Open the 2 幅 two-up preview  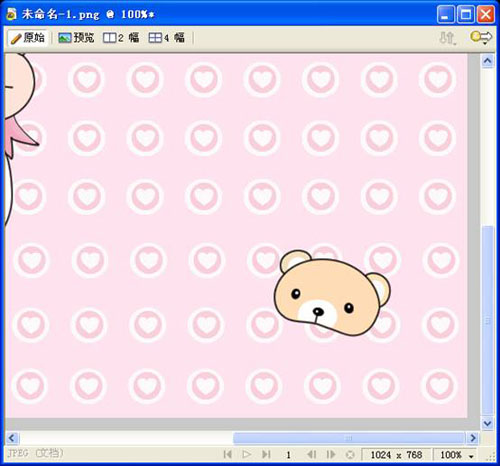[121, 38]
